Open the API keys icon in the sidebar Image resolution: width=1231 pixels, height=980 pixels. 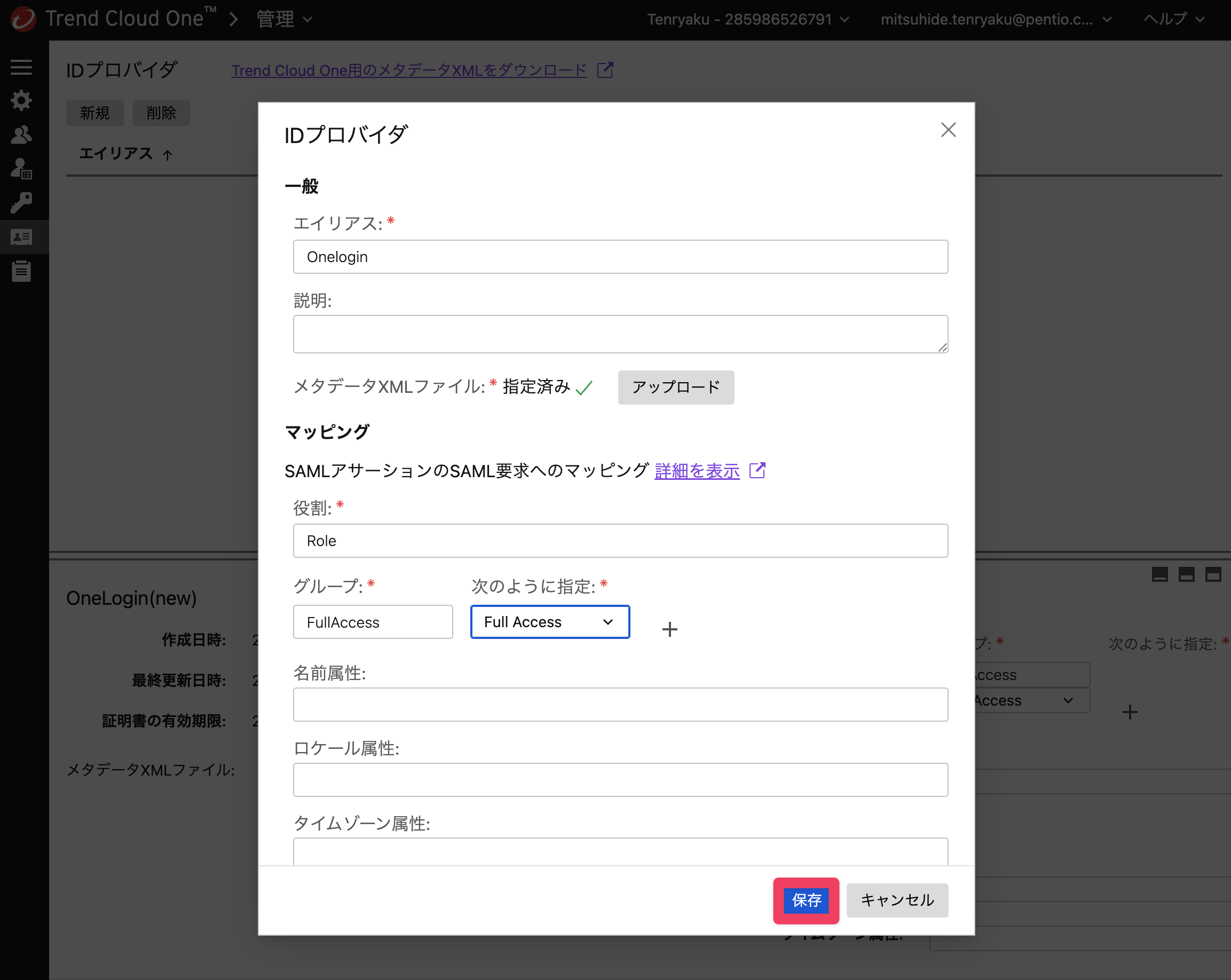click(x=21, y=203)
